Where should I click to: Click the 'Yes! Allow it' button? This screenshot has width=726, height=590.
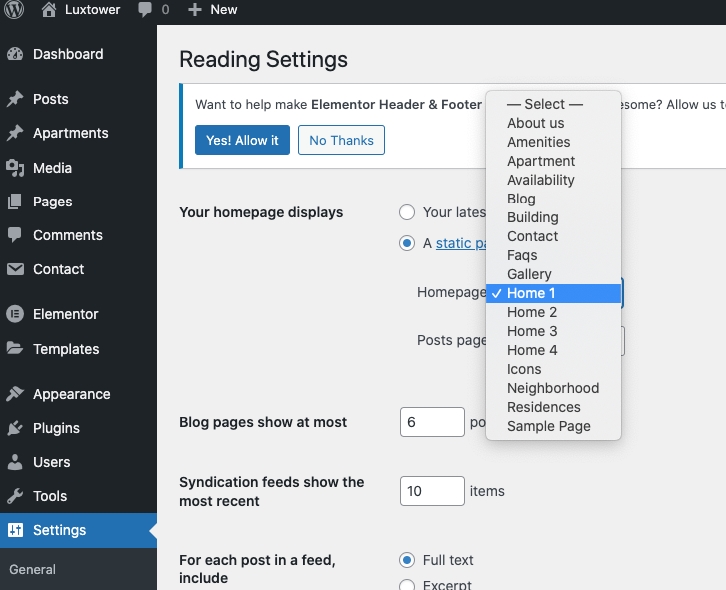(242, 140)
